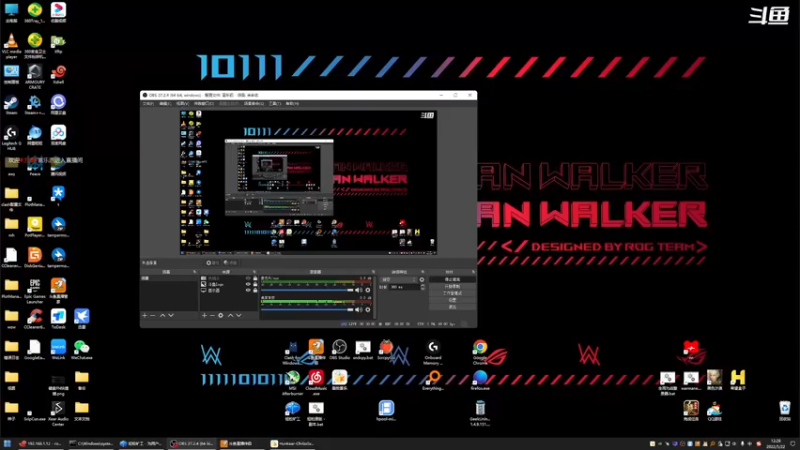Pop out the Sources dock panel

pyautogui.click(x=254, y=272)
